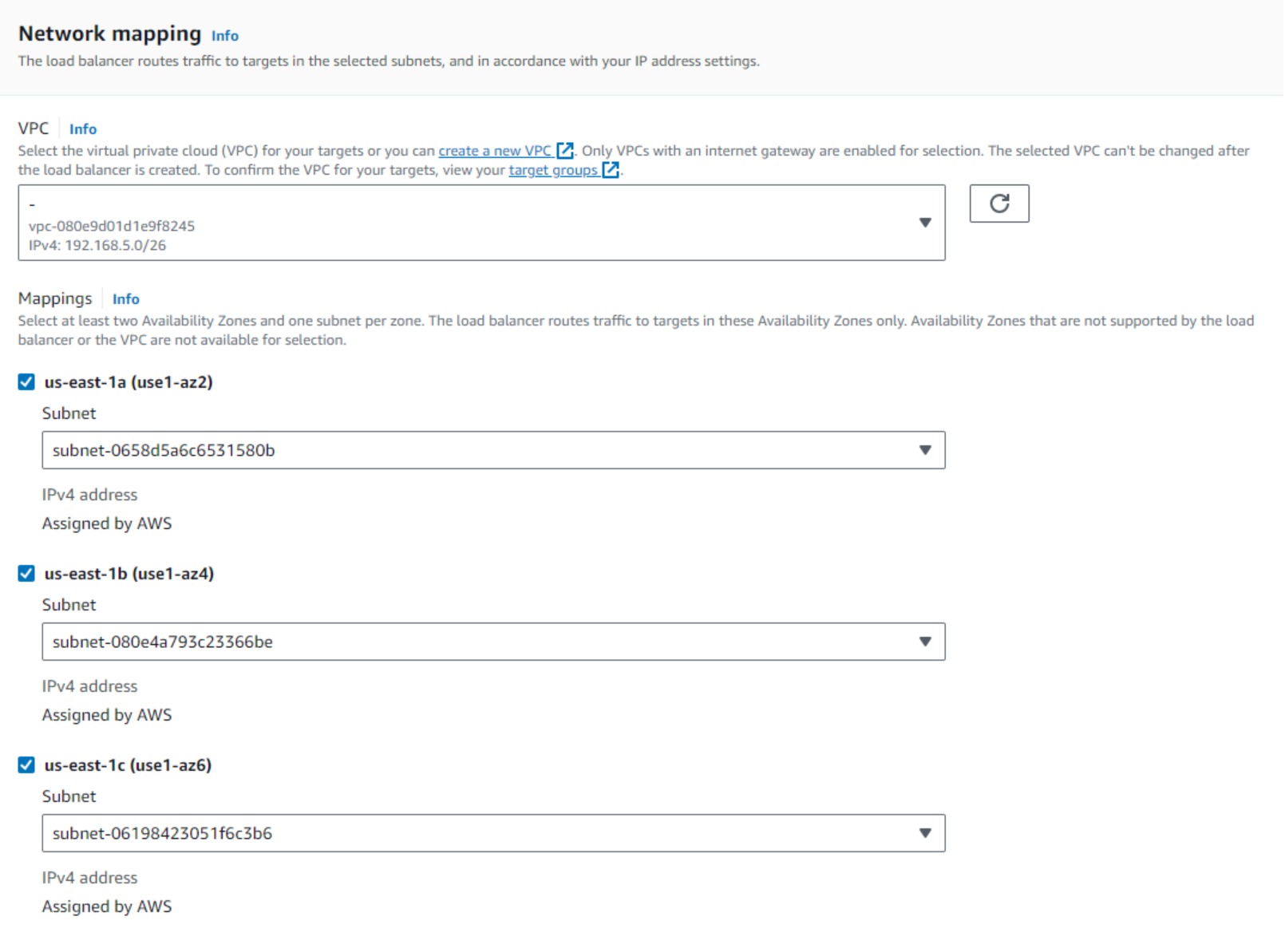The height and width of the screenshot is (952, 1285).
Task: Uncheck the us-east-1b availability zone
Action: click(x=26, y=574)
